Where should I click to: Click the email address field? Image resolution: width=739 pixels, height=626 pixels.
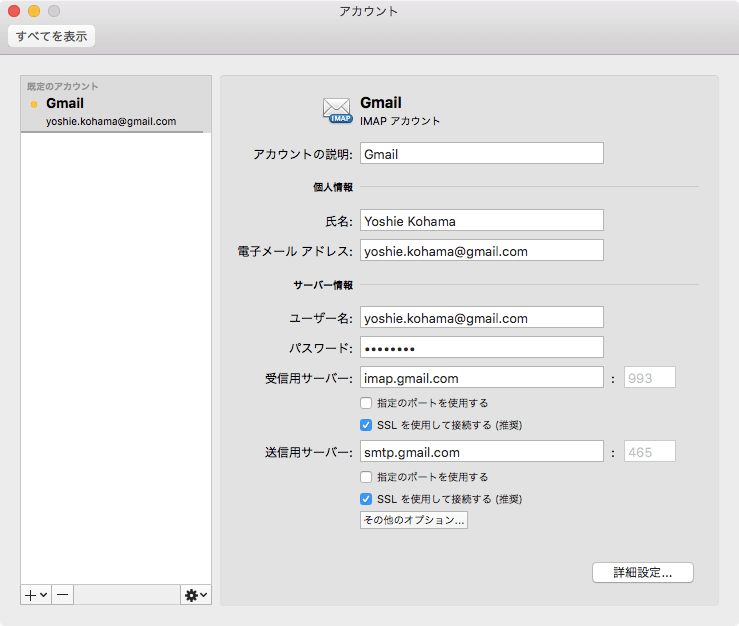pos(481,251)
